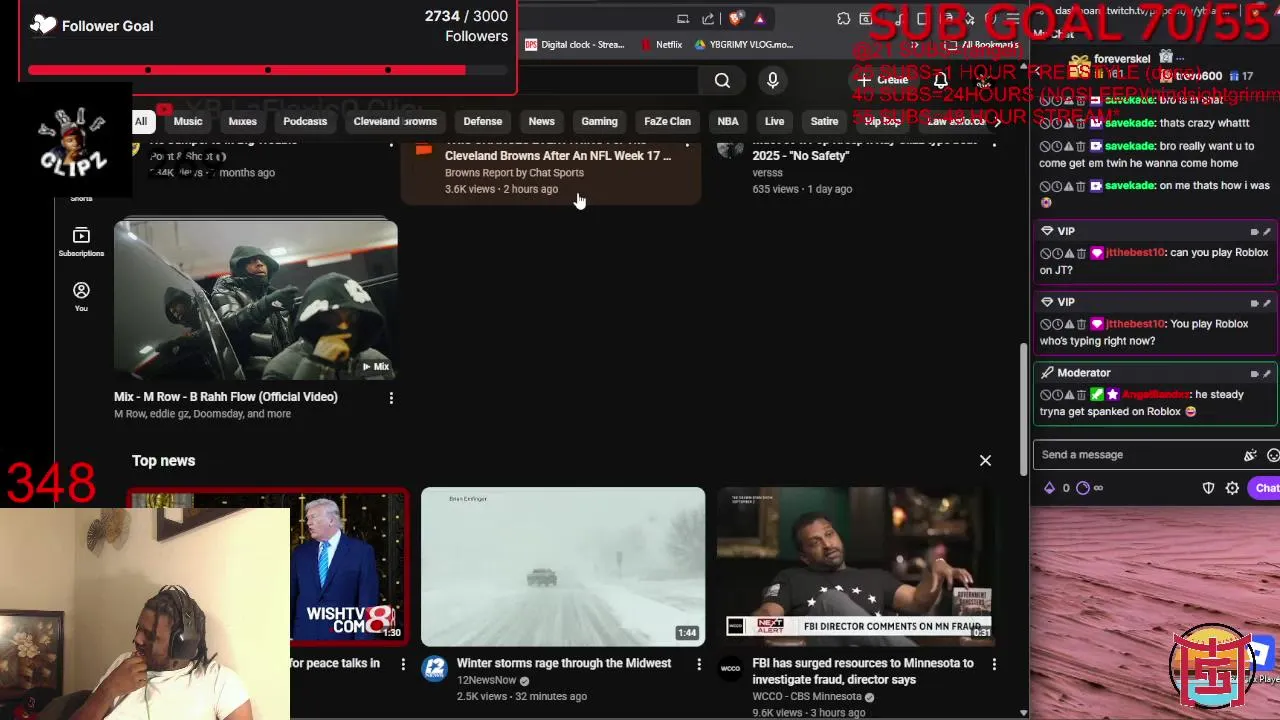Image resolution: width=1280 pixels, height=720 pixels.
Task: Open more options for FBI Minnesota video
Action: (994, 664)
